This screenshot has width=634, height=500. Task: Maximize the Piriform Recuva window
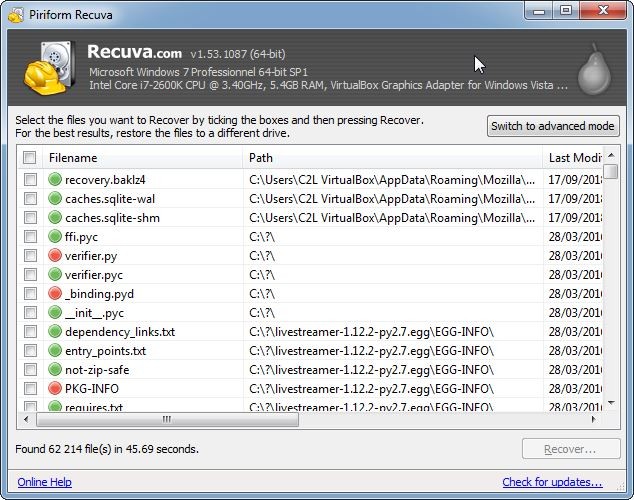coord(566,11)
